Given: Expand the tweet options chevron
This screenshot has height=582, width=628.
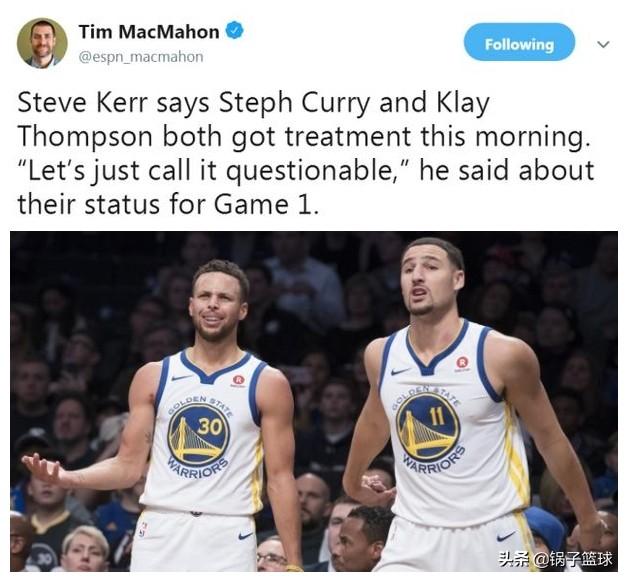Looking at the screenshot, I should [x=603, y=44].
